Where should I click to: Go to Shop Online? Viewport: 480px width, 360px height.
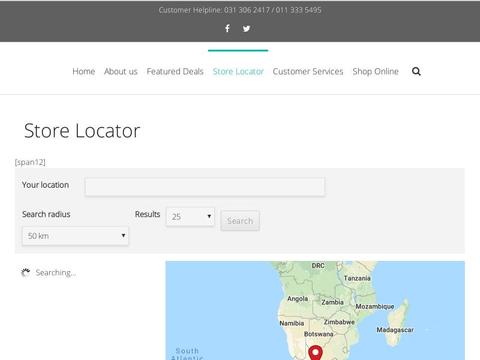click(x=376, y=71)
